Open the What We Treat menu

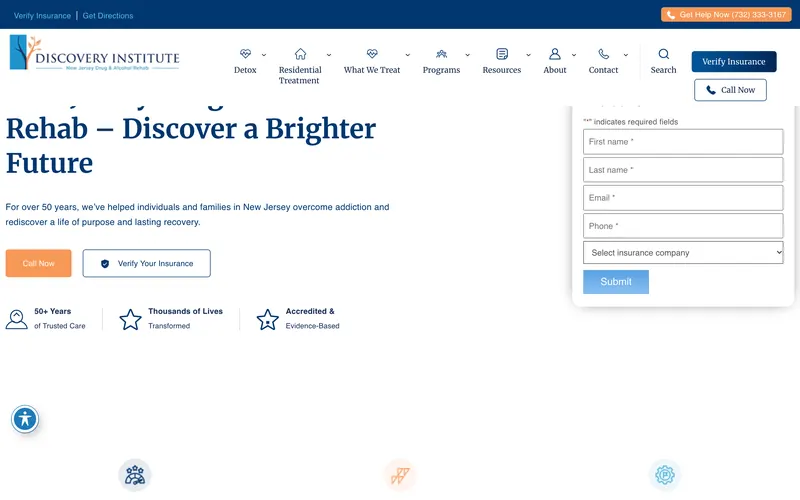tap(372, 70)
